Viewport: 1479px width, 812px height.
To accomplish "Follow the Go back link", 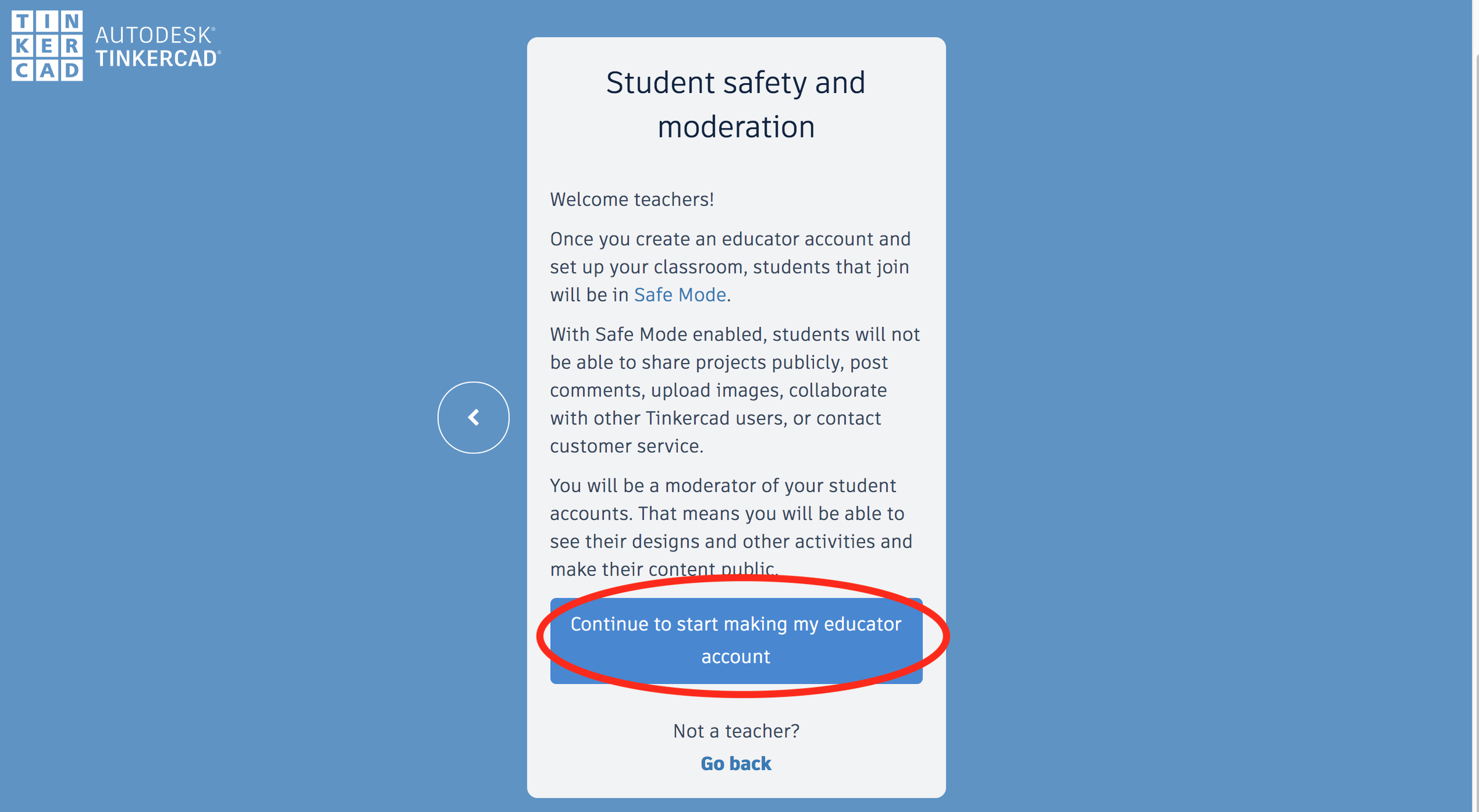I will [736, 764].
